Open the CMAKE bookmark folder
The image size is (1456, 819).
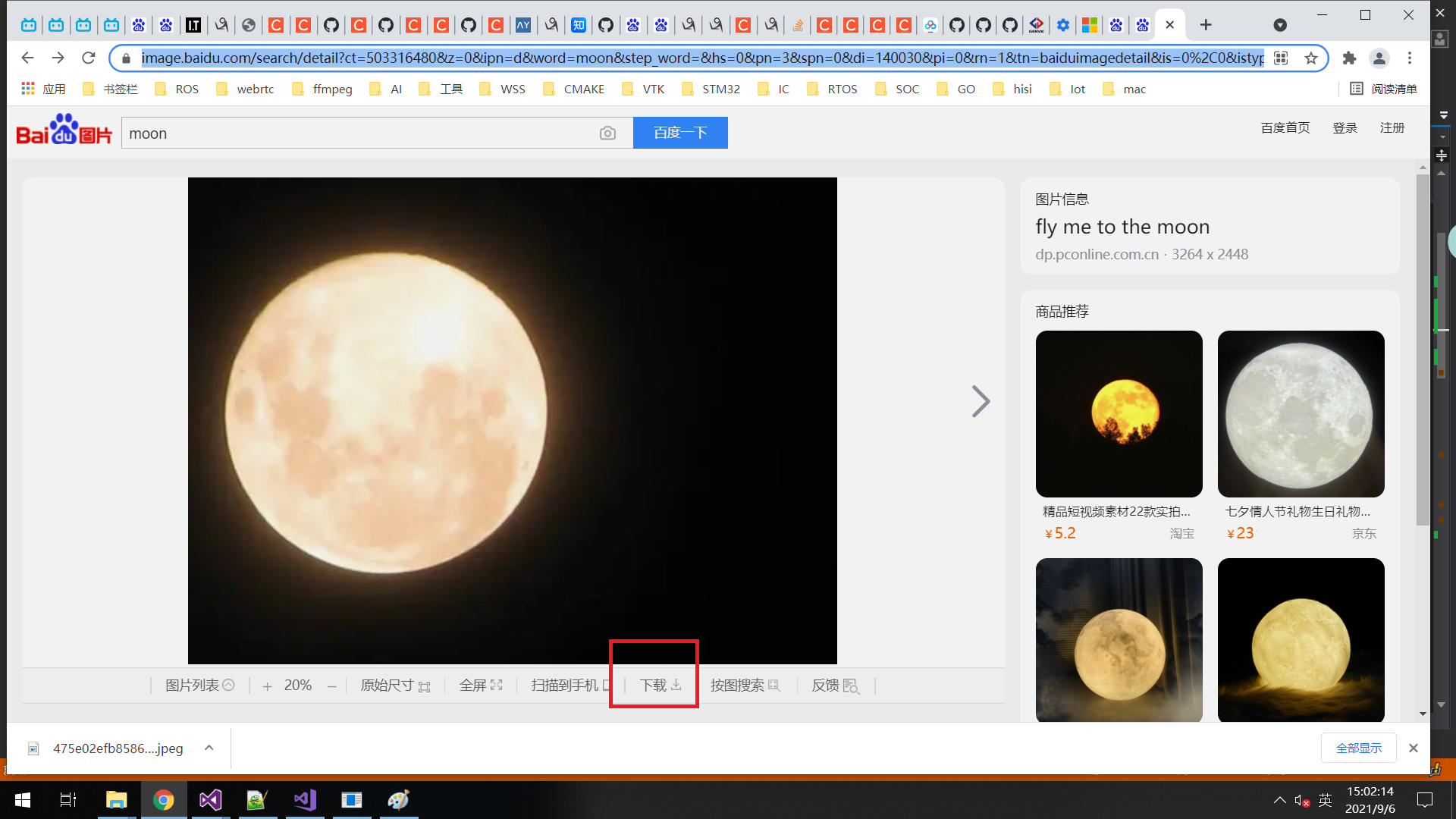click(x=574, y=89)
